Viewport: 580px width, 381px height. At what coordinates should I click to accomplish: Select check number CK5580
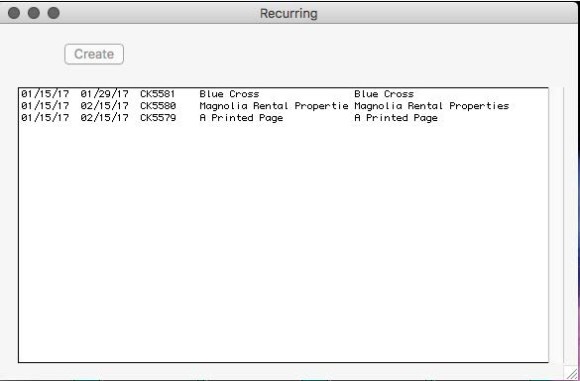coord(158,106)
